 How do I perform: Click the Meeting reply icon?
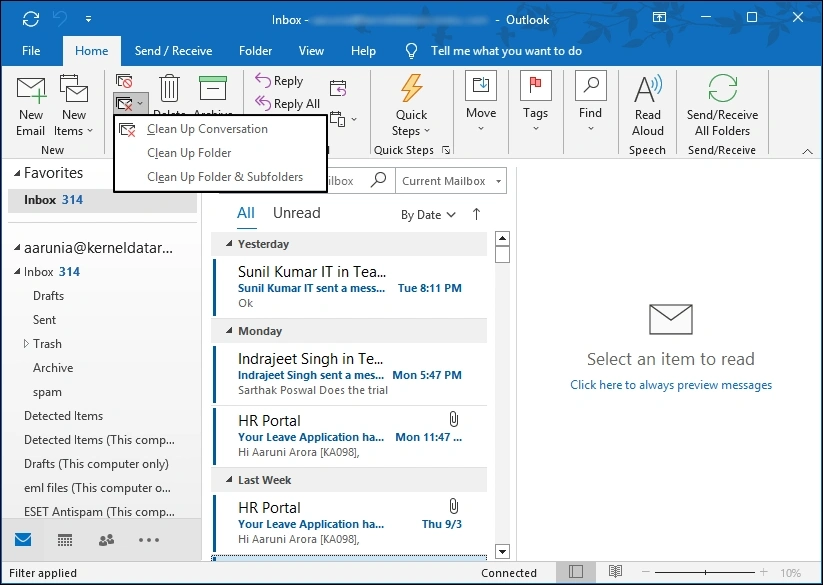click(x=338, y=88)
